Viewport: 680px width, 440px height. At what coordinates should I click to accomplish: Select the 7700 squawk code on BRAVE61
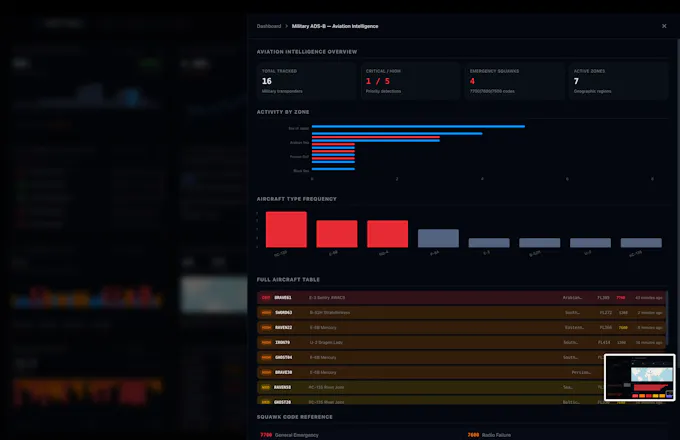pyautogui.click(x=621, y=298)
